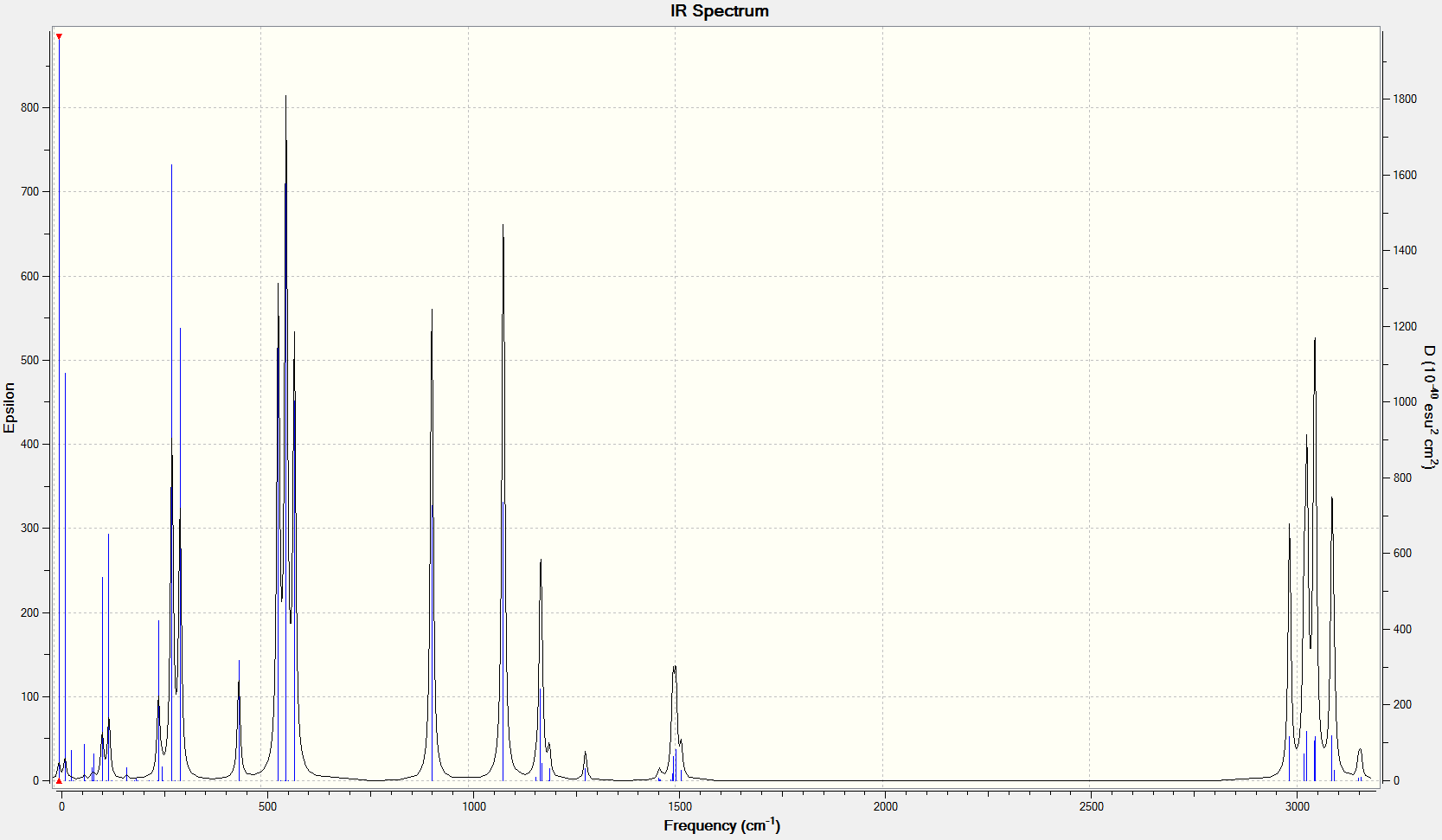Screen dimensions: 1442x840
Task: Click the D axis 600 tick label
Action: tap(1402, 554)
